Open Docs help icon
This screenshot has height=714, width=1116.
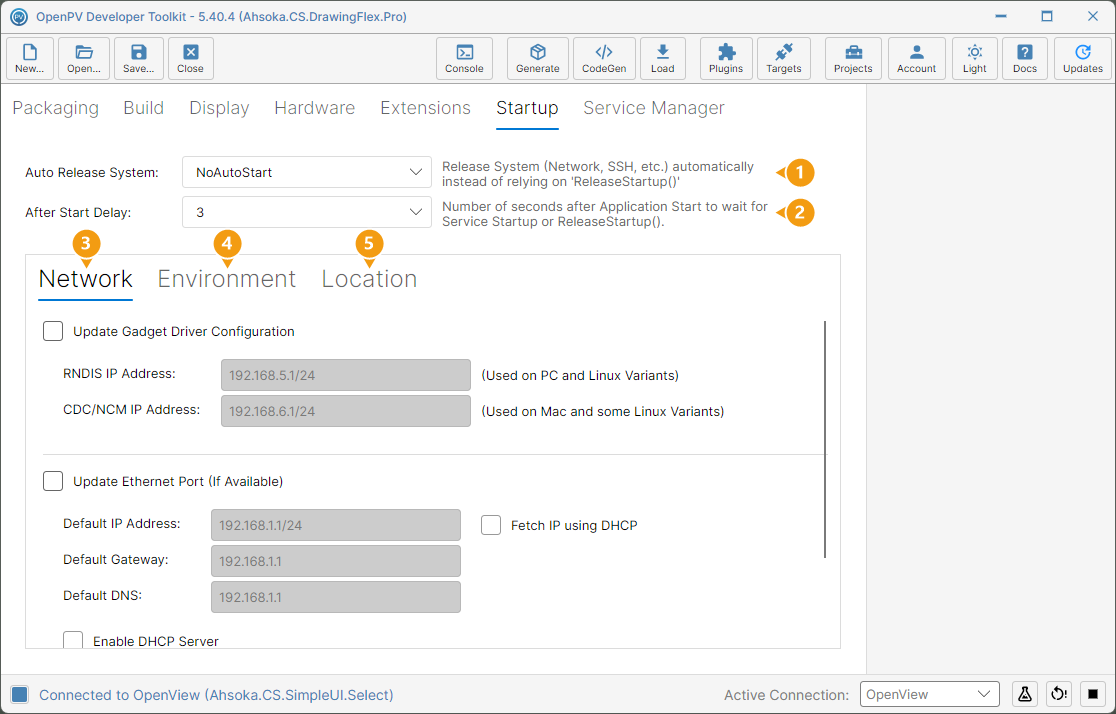(1025, 58)
